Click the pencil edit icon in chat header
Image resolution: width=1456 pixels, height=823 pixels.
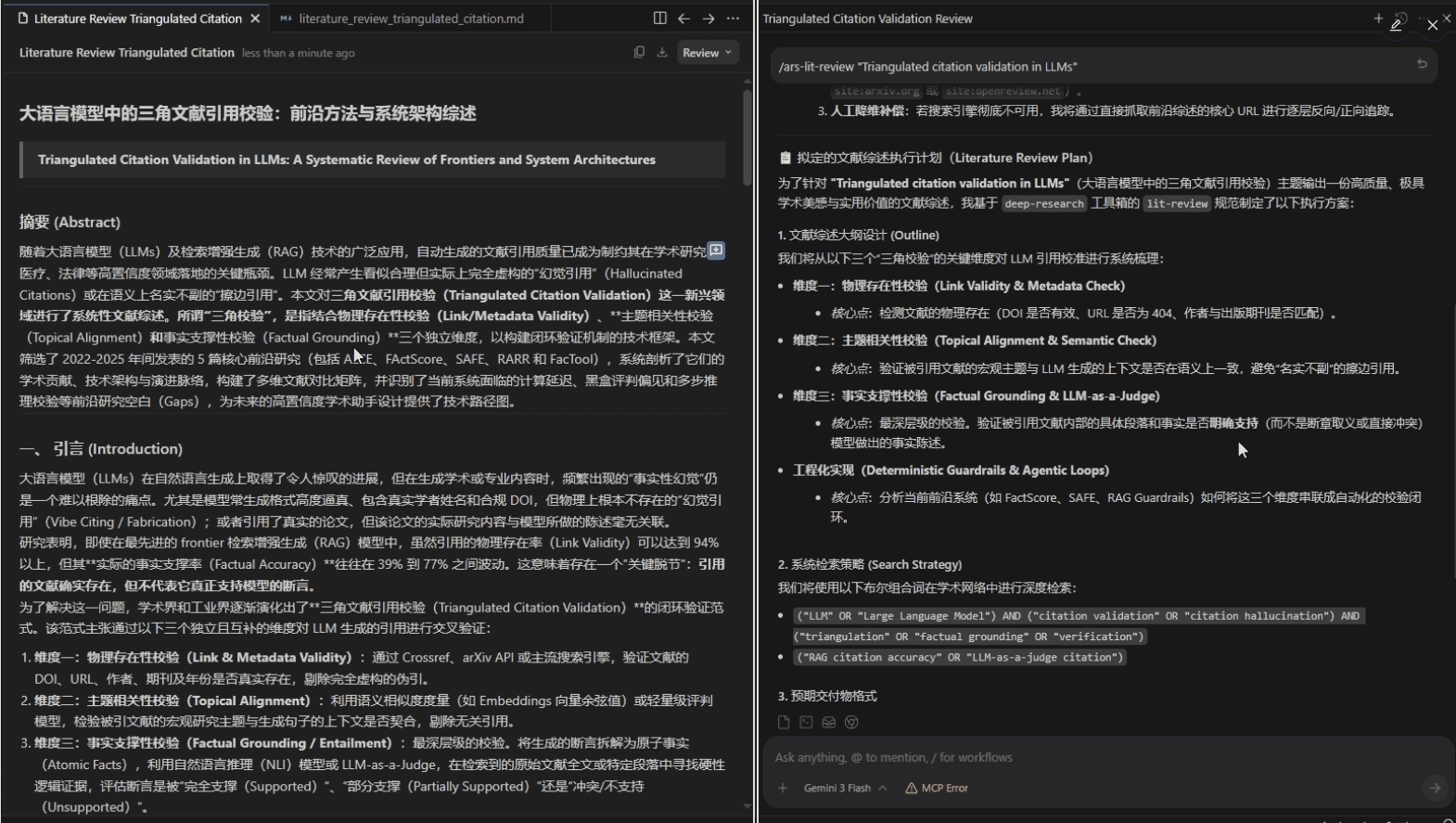pyautogui.click(x=1396, y=25)
